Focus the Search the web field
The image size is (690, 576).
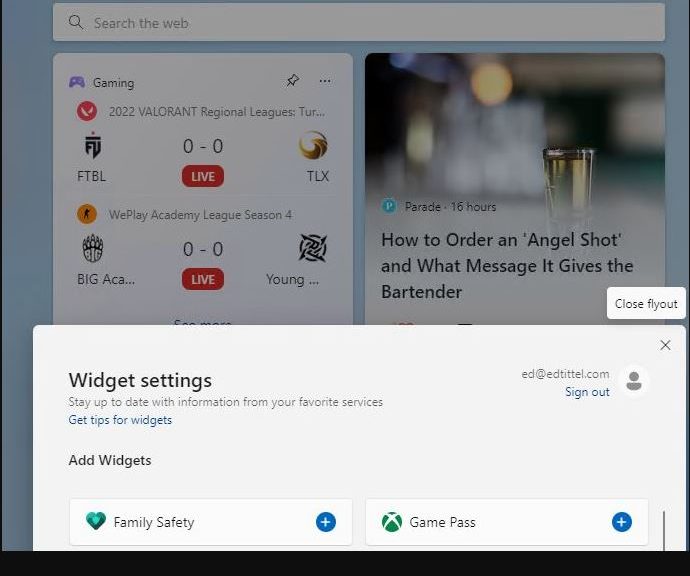pos(359,22)
